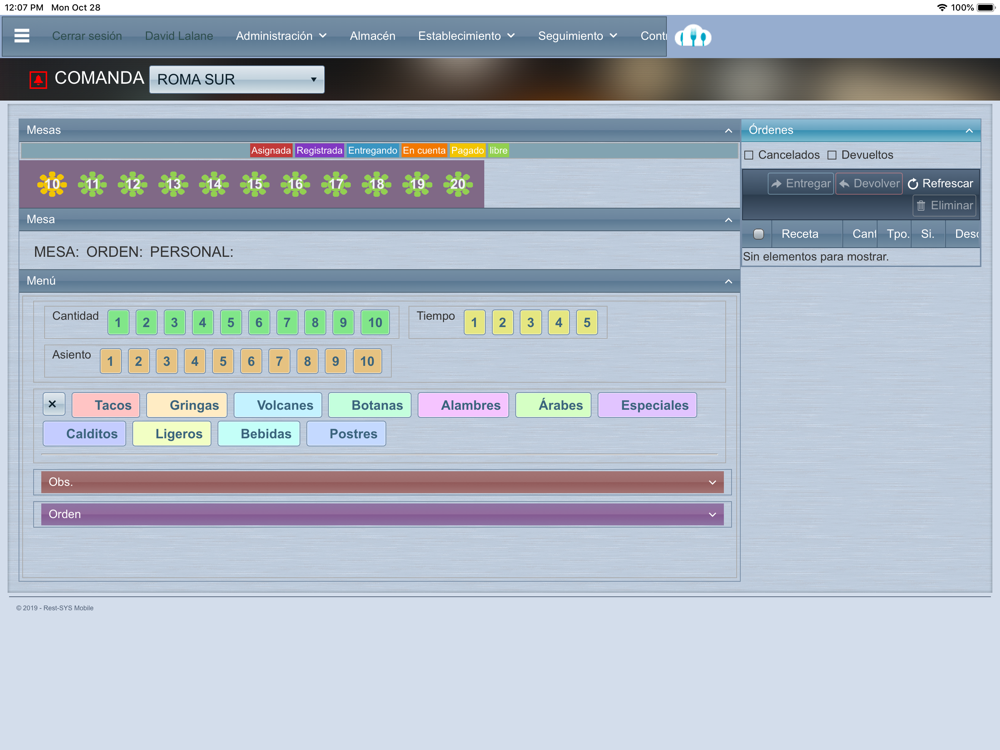Click David Lalane user menu item
Screen dimensions: 1000x750
pyautogui.click(x=179, y=36)
